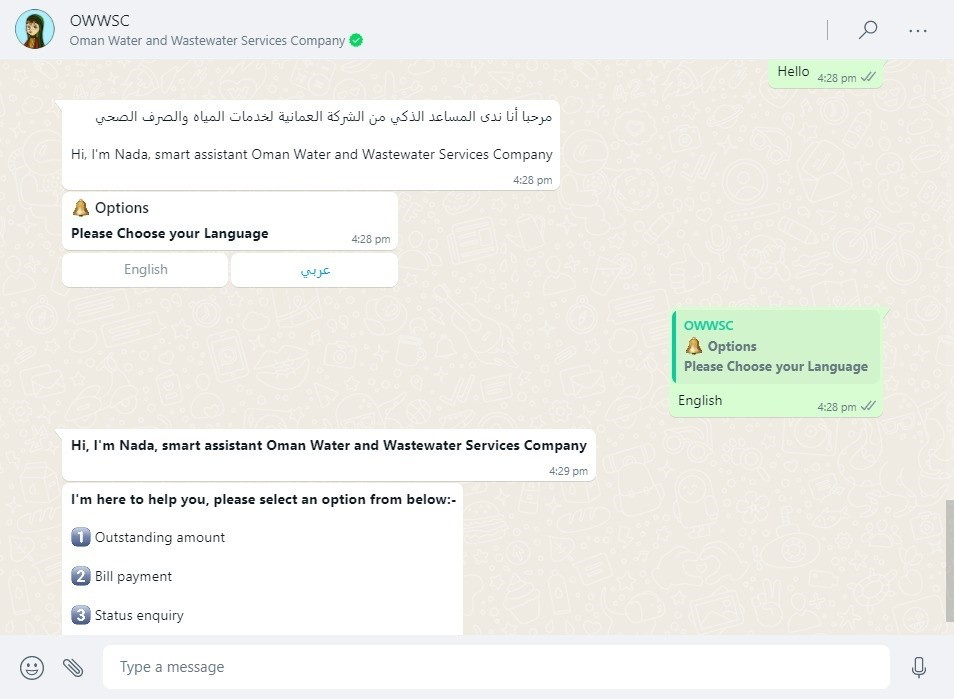Image resolution: width=954 pixels, height=699 pixels.
Task: Click the Type a message field
Action: point(496,667)
